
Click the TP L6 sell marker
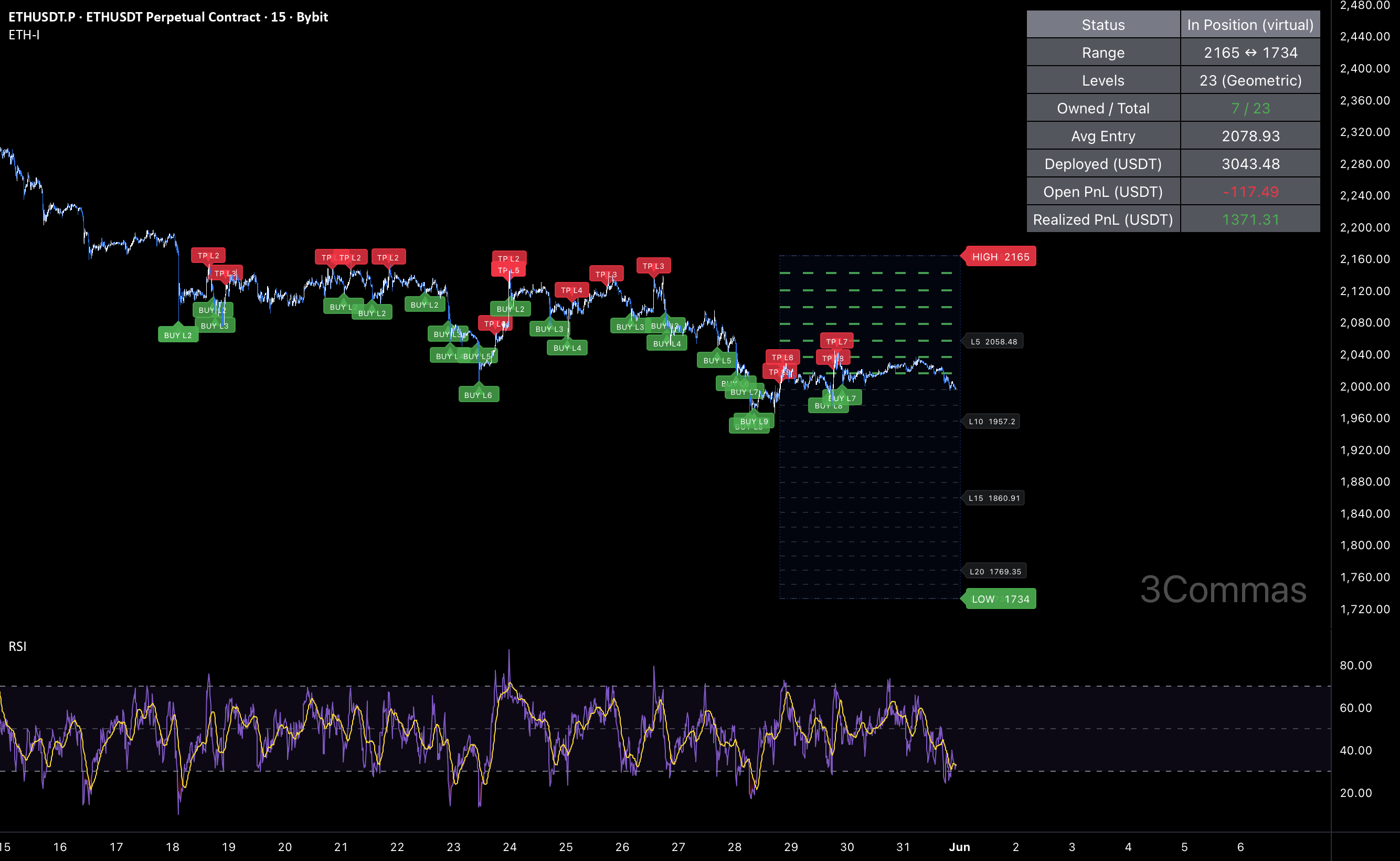[495, 324]
